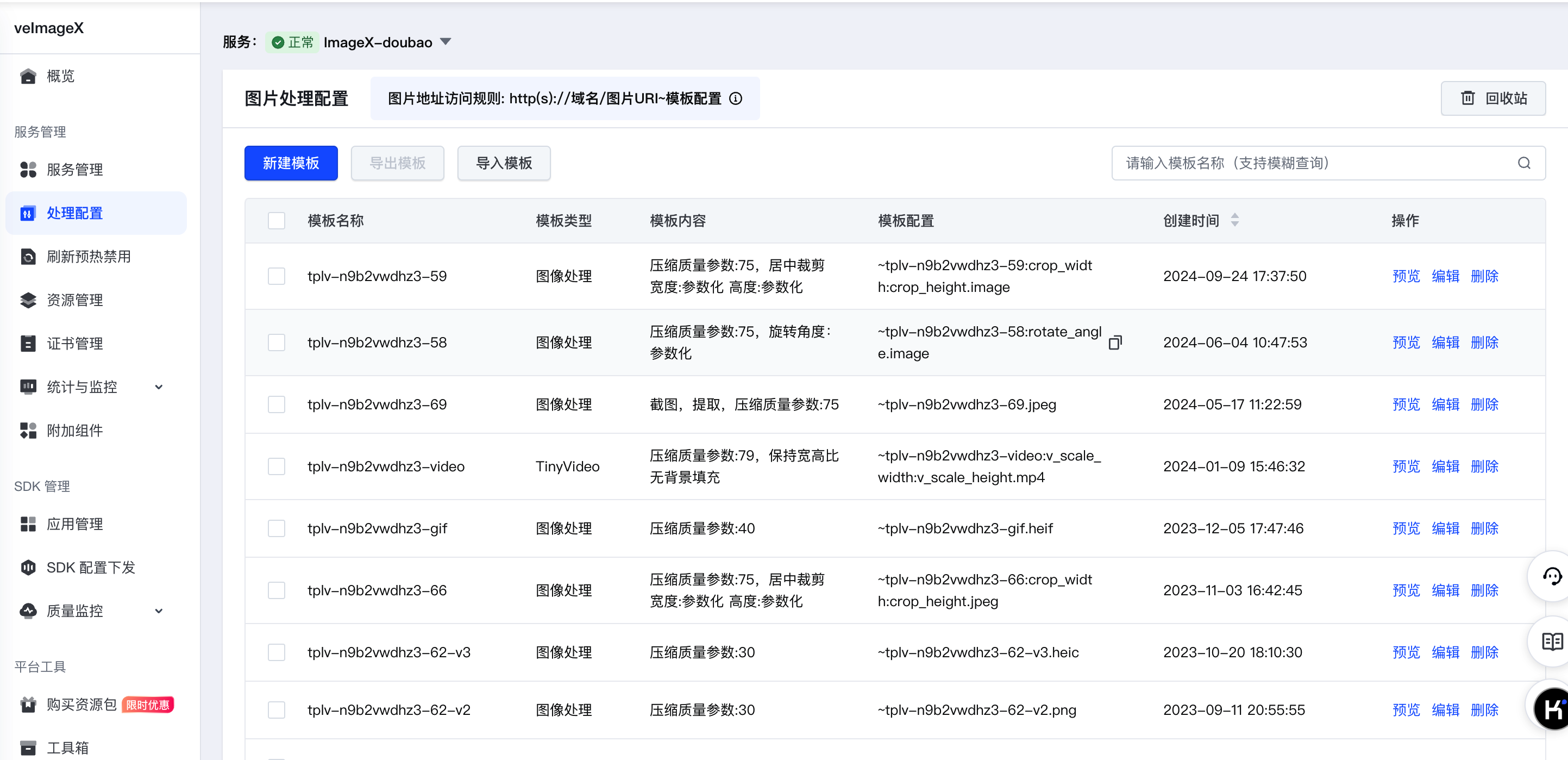Open the customer support headset floating icon
Screen dimensions: 1568x760
1552,576
